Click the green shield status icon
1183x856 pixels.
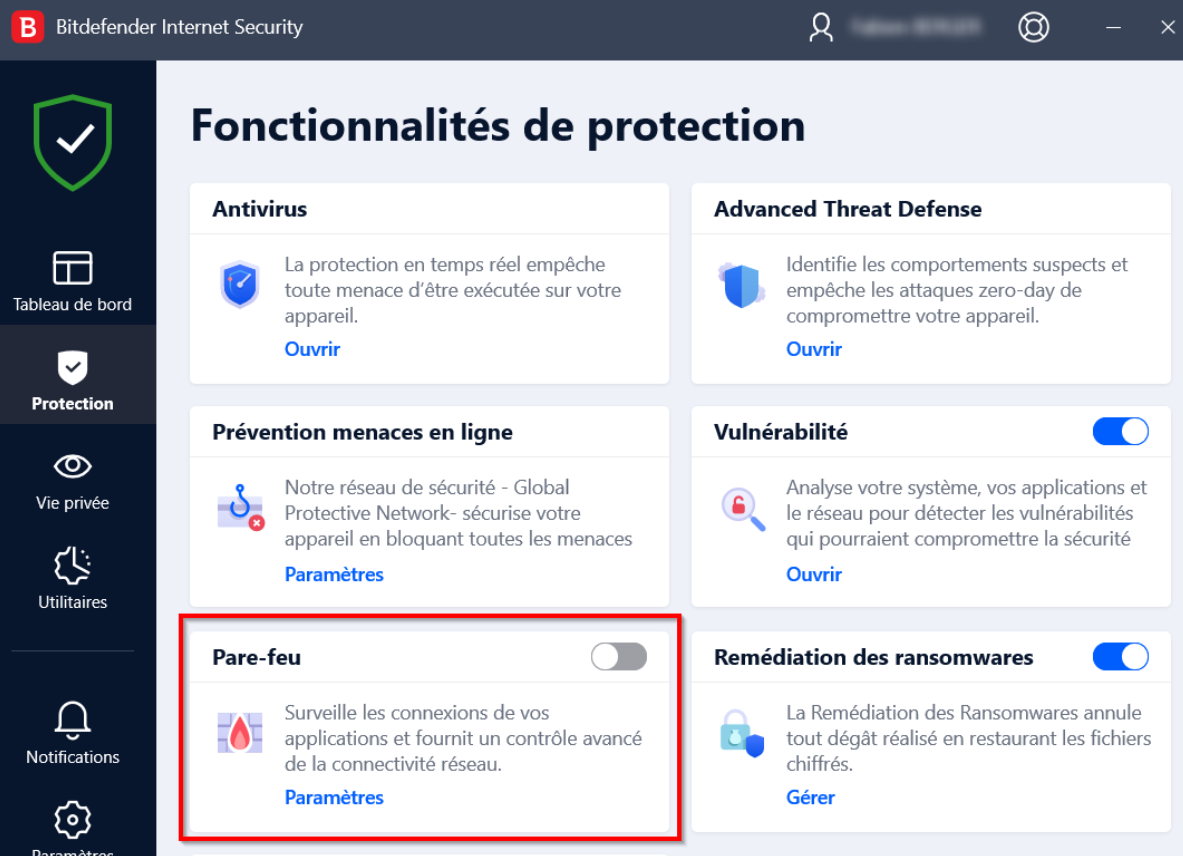point(73,141)
